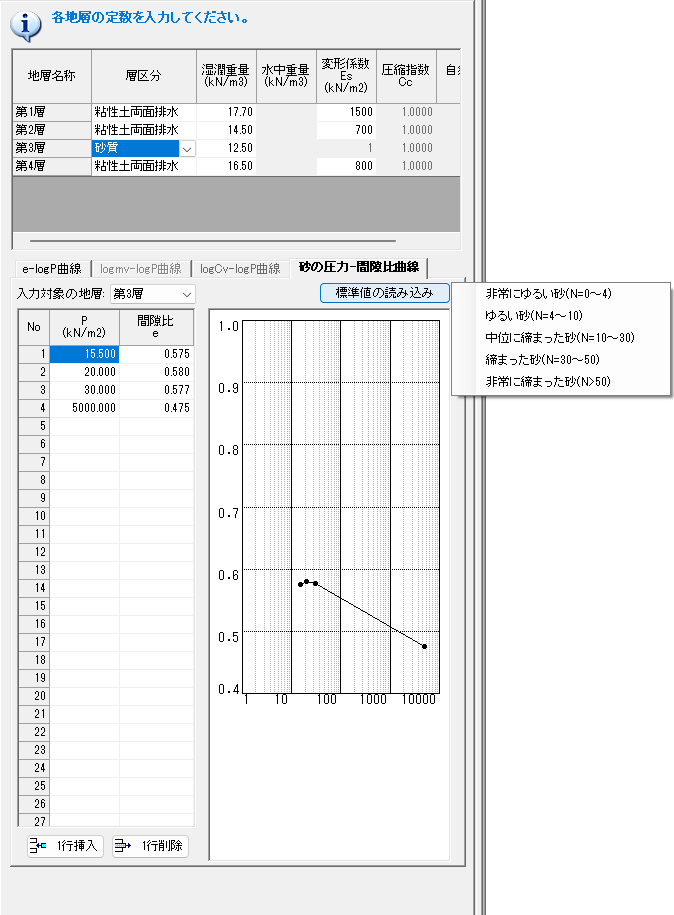Open the logCv-logP曲線 tab
This screenshot has width=674, height=915.
click(x=239, y=268)
